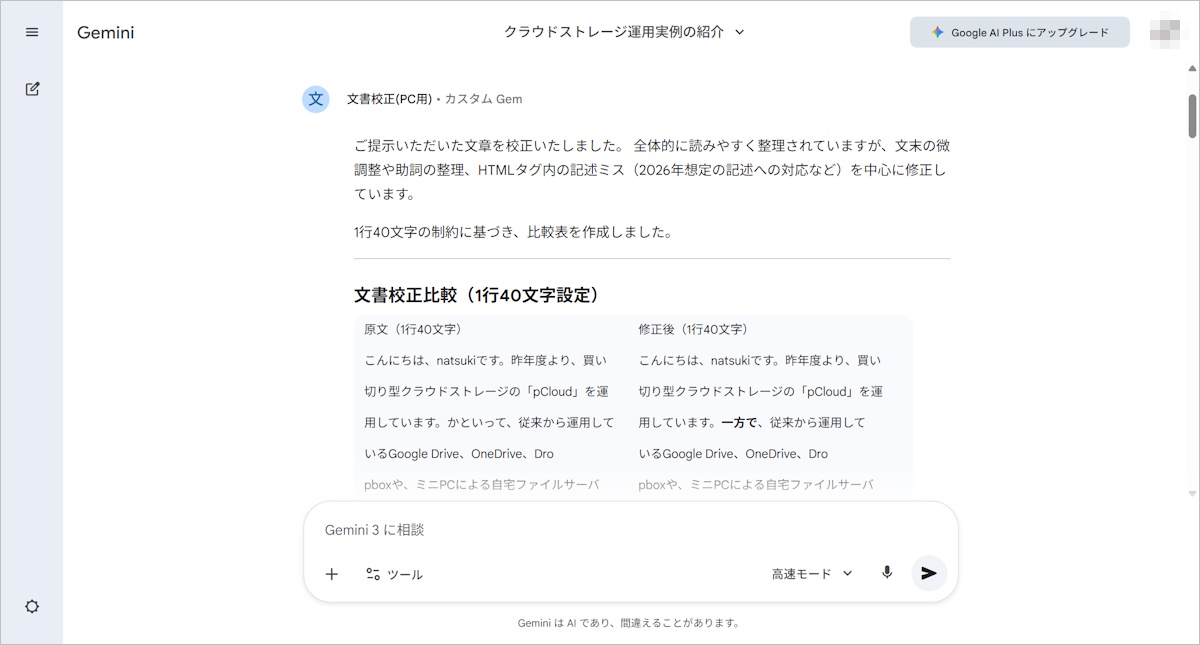The height and width of the screenshot is (645, 1200).
Task: Focus the Gemini 3 に相談 input field
Action: (x=630, y=529)
